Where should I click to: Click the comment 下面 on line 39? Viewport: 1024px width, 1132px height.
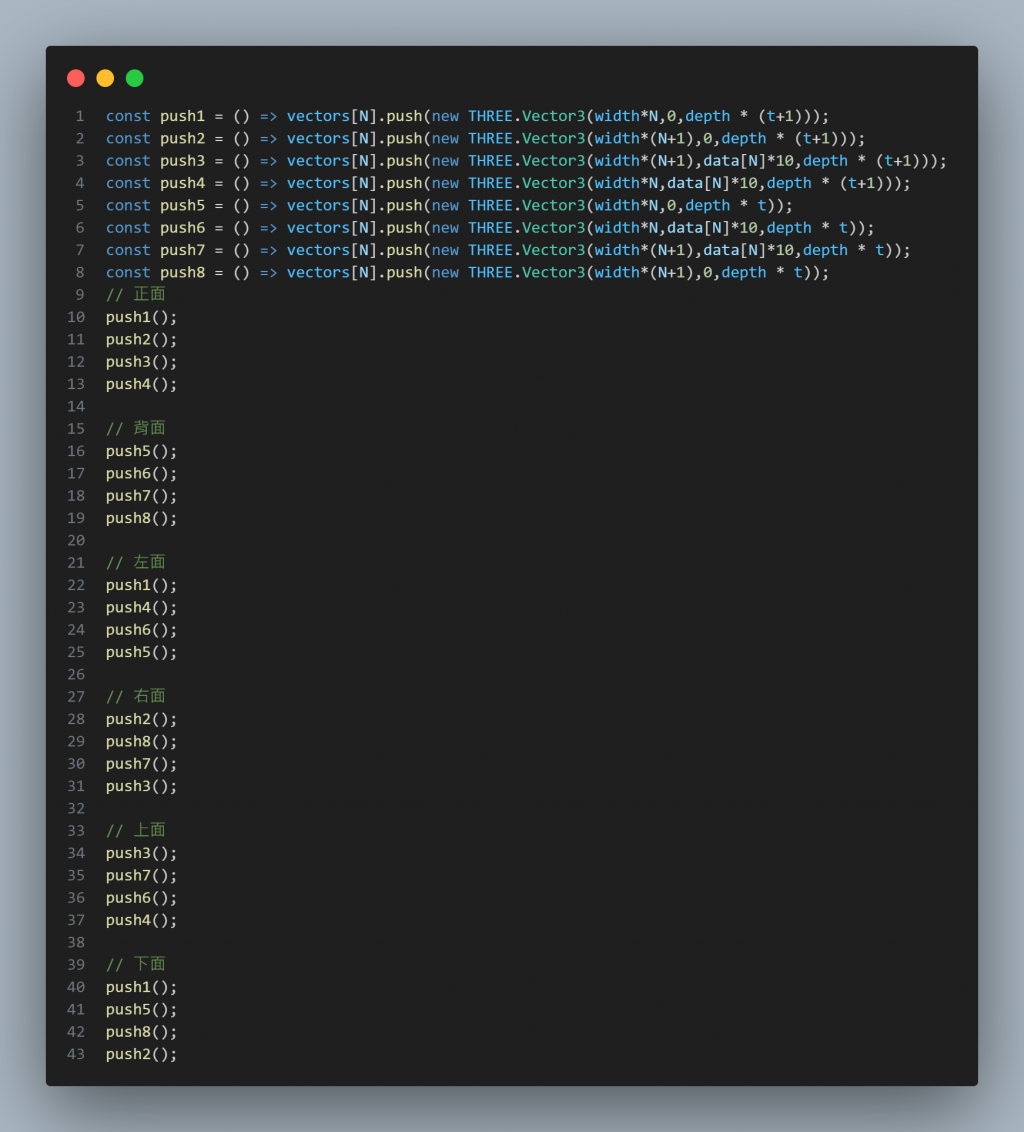click(136, 965)
